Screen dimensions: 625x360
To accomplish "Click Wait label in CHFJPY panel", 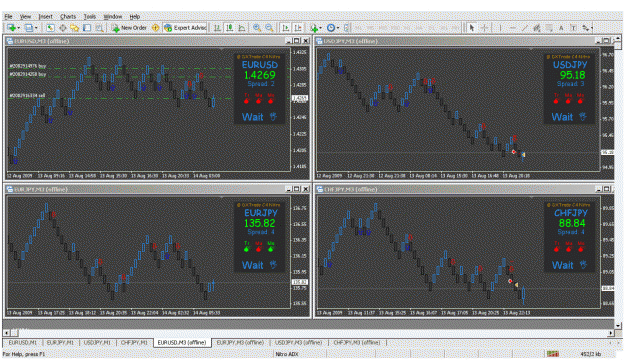I will [x=562, y=265].
